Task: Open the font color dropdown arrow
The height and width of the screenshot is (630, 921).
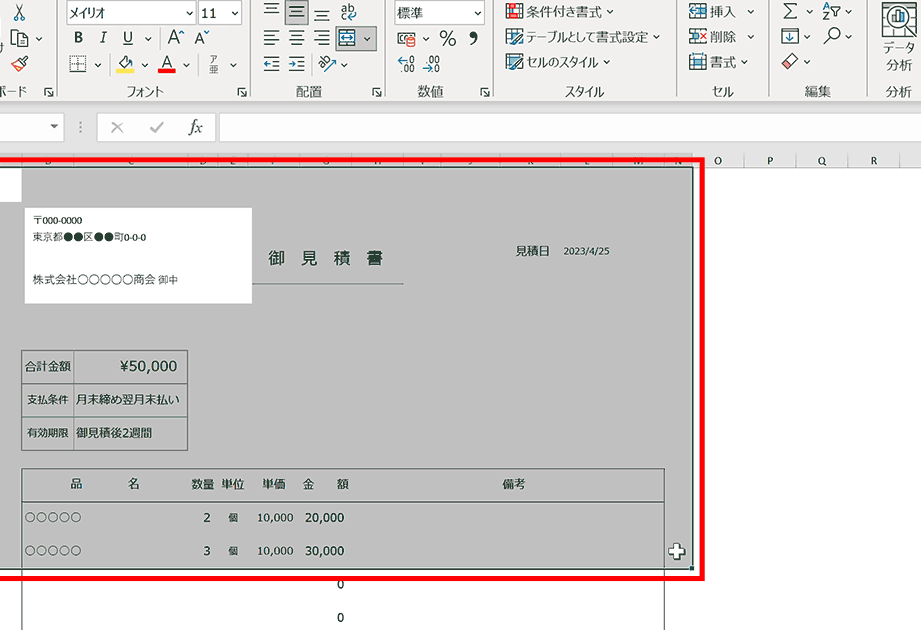Action: click(186, 65)
